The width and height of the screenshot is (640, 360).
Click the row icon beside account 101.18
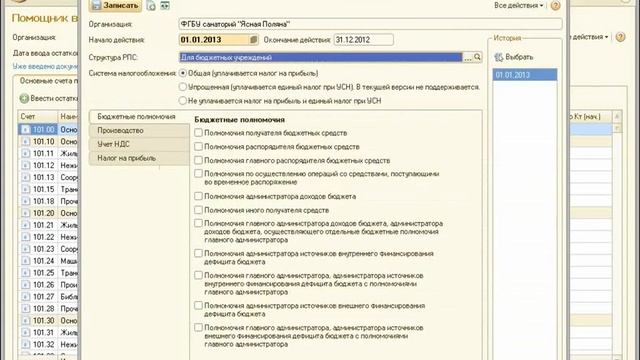[x=25, y=201]
